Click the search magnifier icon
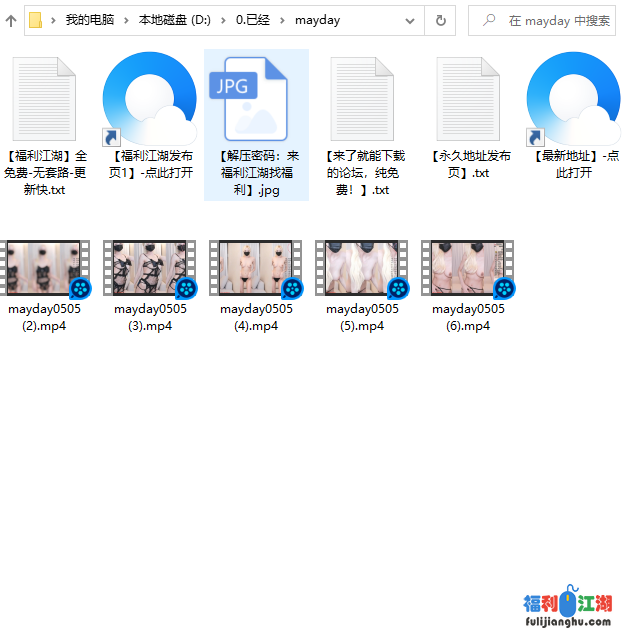This screenshot has width=623, height=637. (489, 20)
